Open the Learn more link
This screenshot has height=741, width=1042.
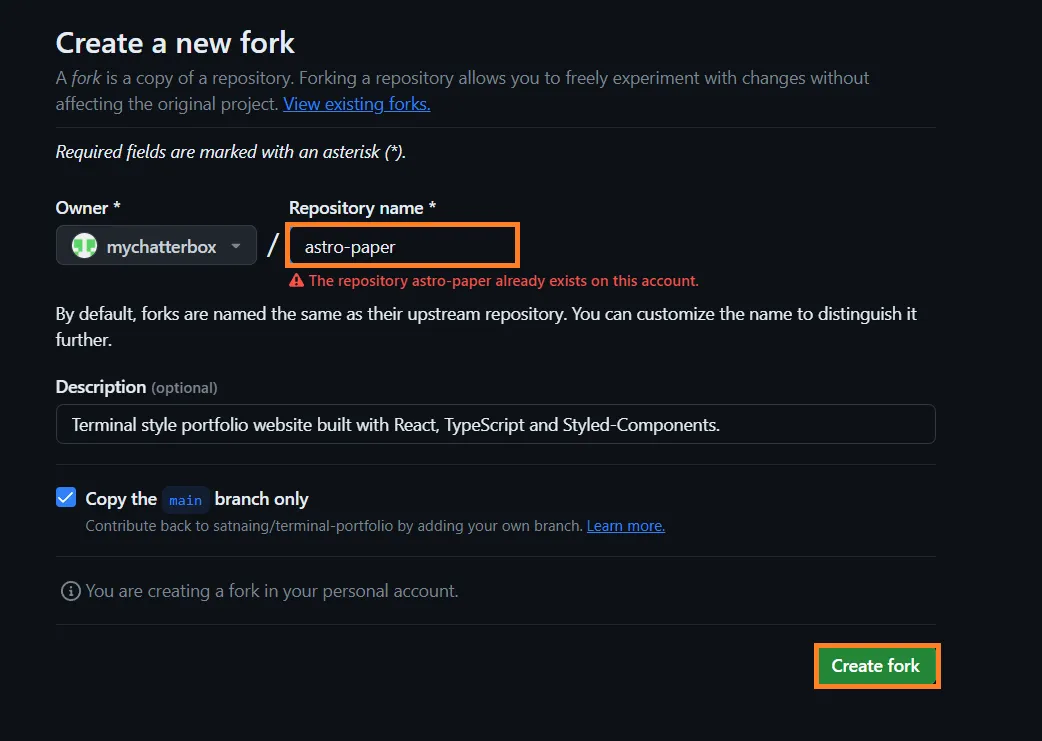pyautogui.click(x=625, y=525)
